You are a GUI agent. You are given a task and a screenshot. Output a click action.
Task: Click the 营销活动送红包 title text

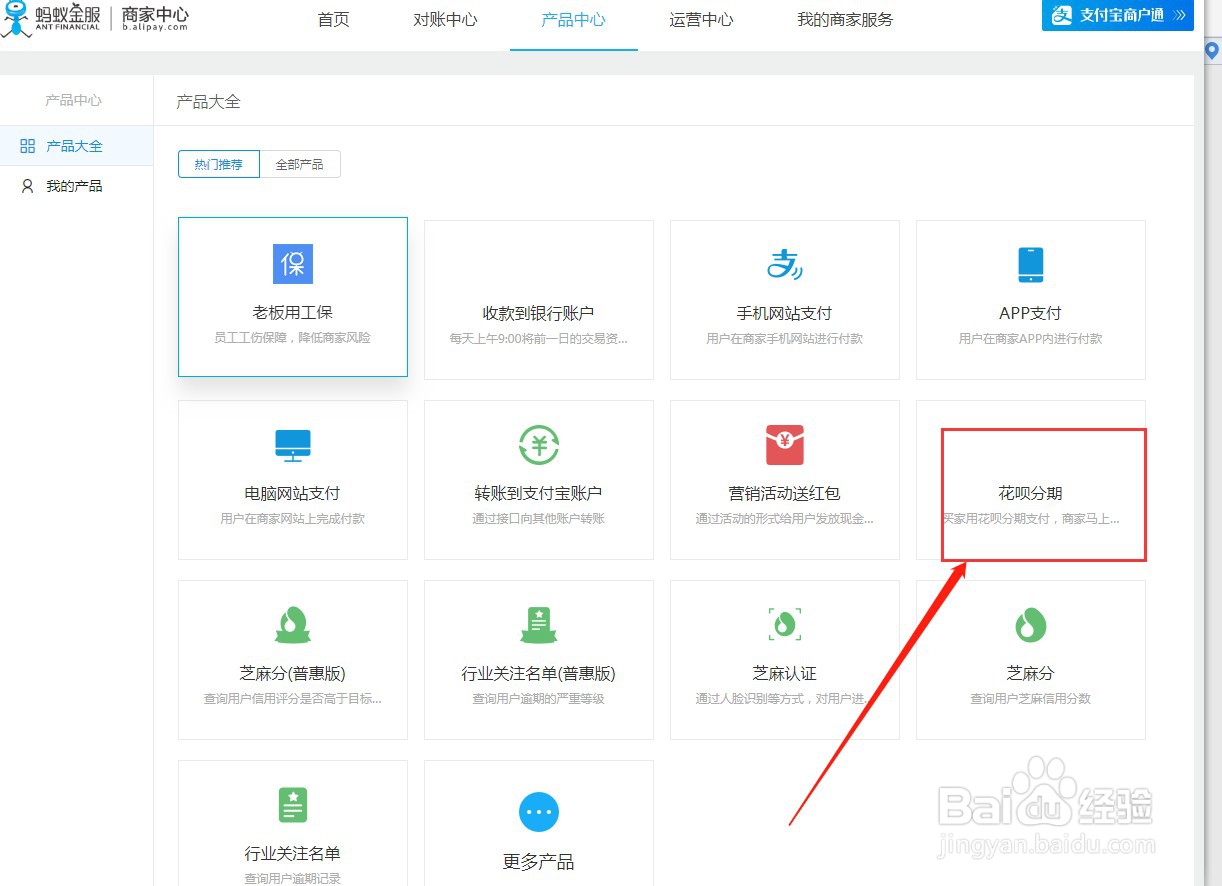[785, 493]
